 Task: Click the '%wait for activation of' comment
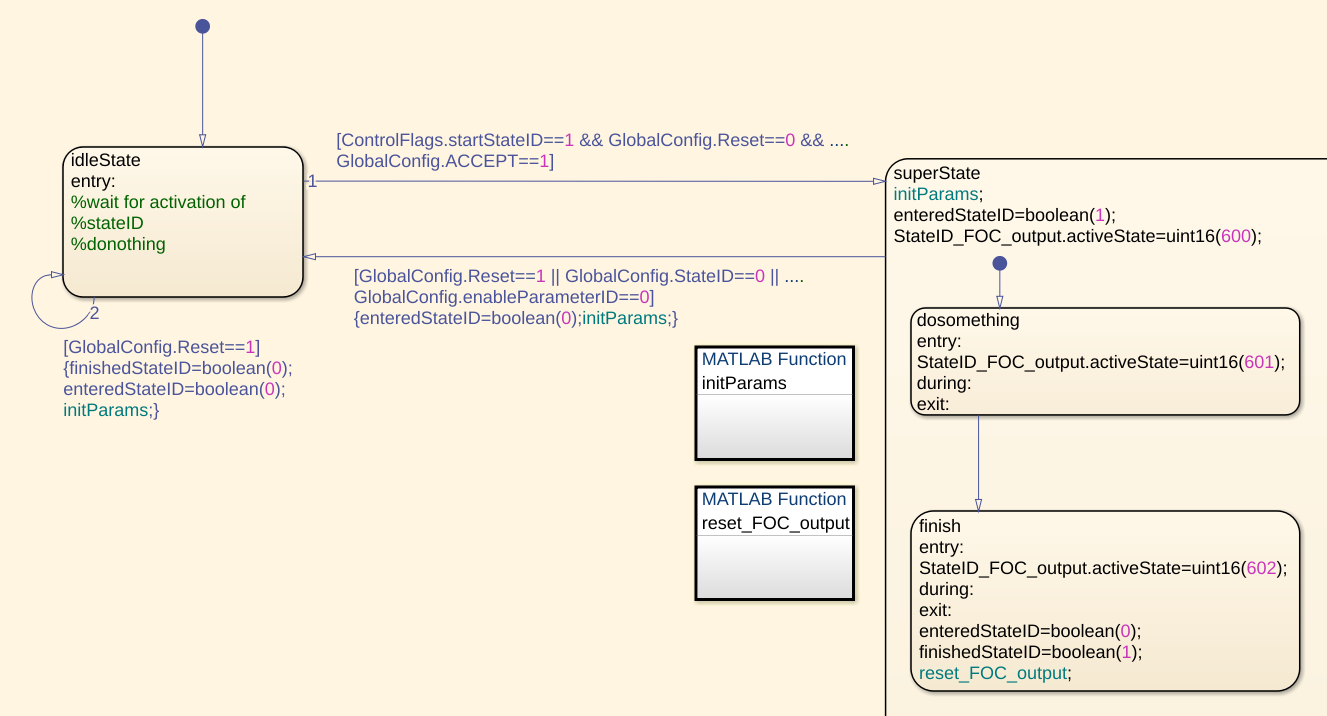[158, 202]
